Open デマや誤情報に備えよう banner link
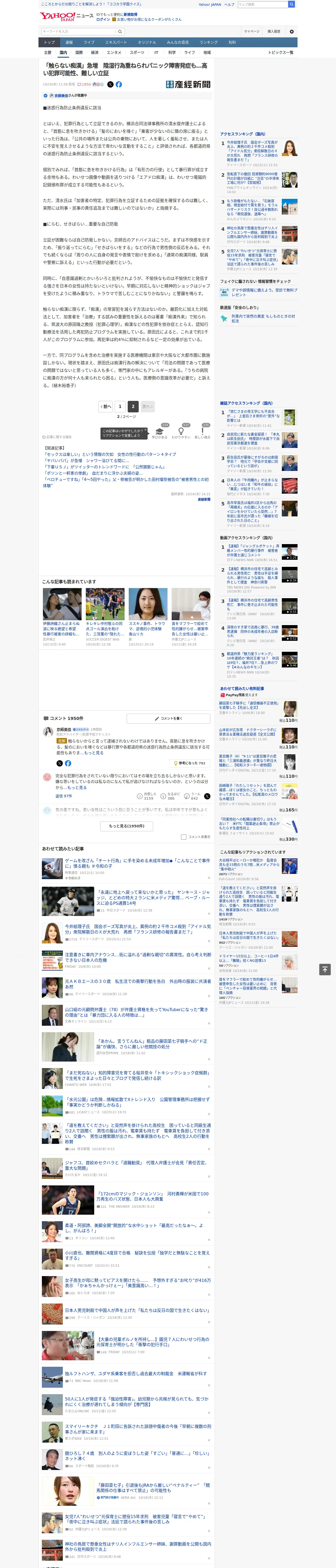This screenshot has width=336, height=1568. click(264, 292)
